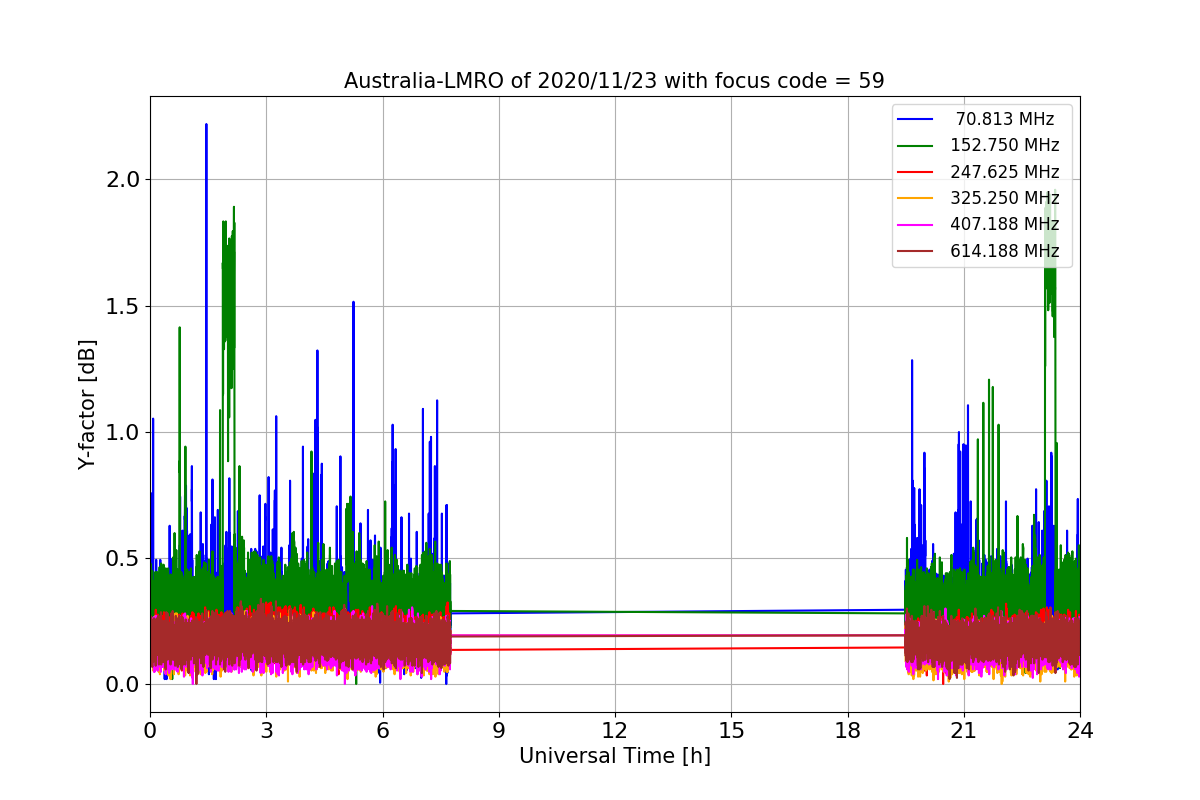Image resolution: width=1200 pixels, height=800 pixels.
Task: Click the 18 x-axis tick label
Action: point(847,730)
